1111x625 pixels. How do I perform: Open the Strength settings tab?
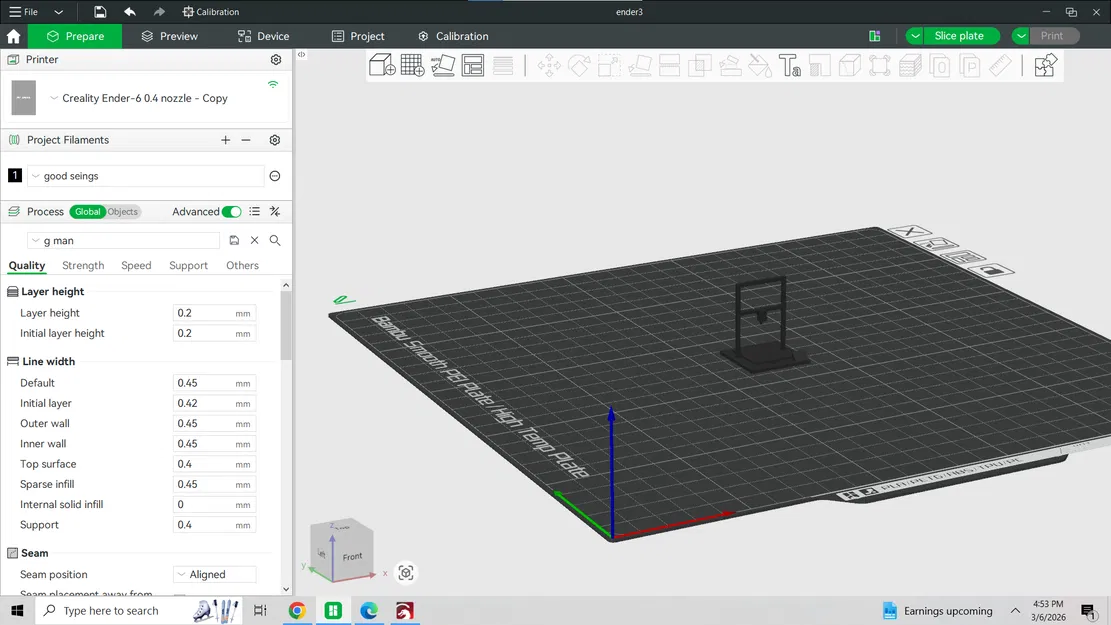tap(83, 265)
